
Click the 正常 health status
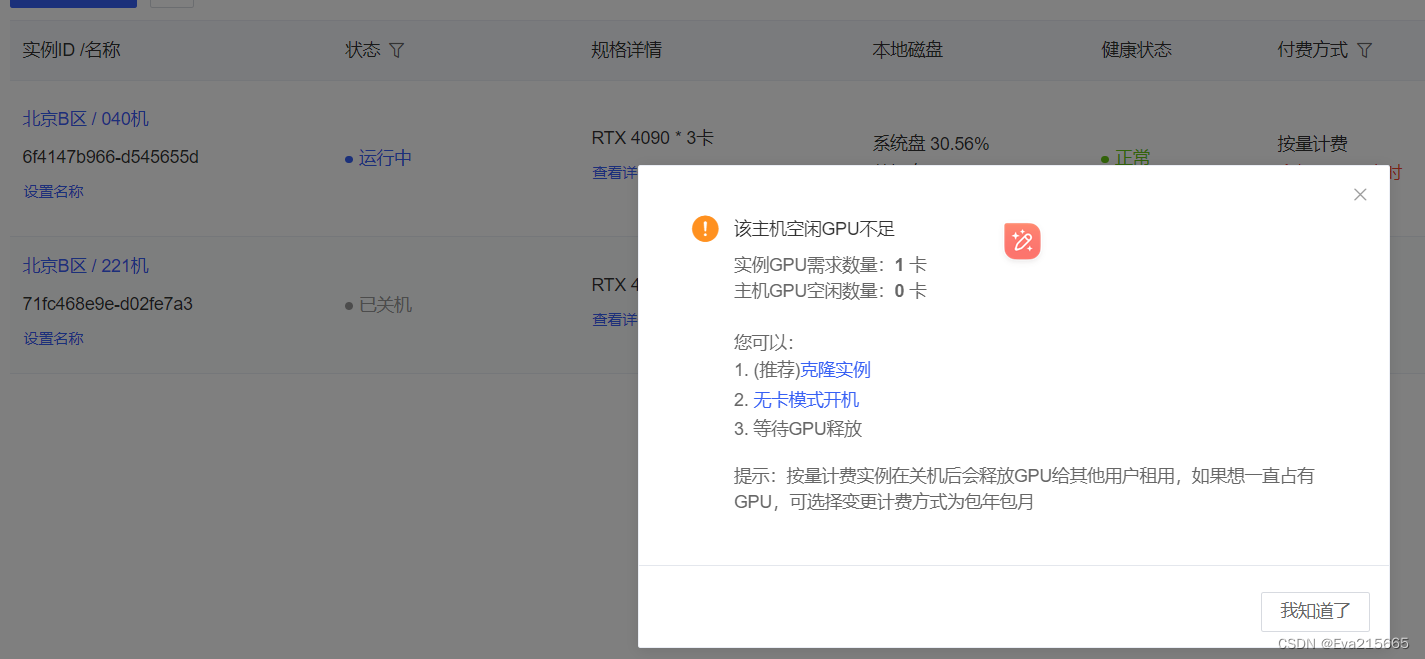(x=1126, y=158)
